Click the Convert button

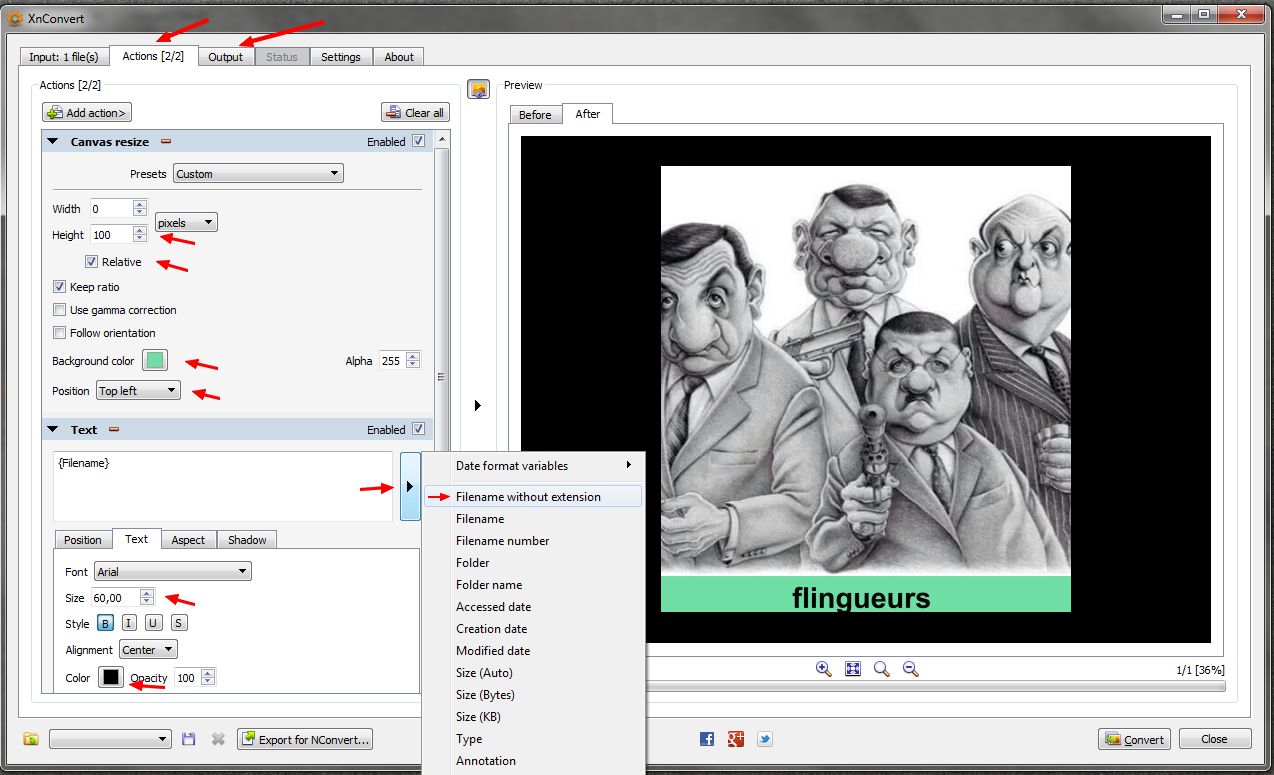(x=1134, y=739)
